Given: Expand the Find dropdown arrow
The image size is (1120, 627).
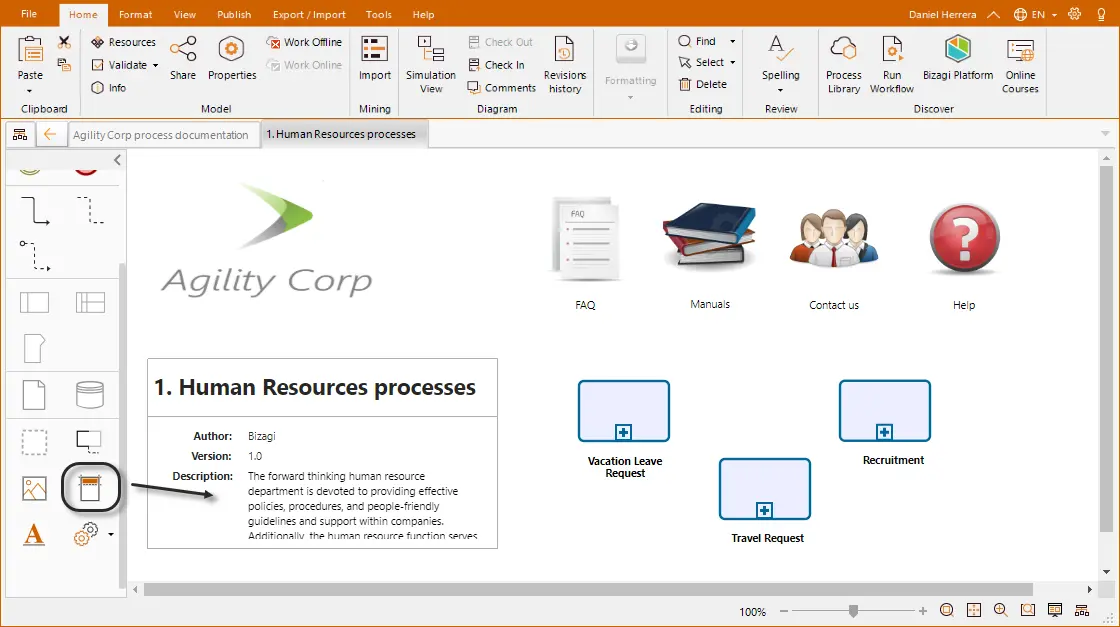Looking at the screenshot, I should 732,41.
